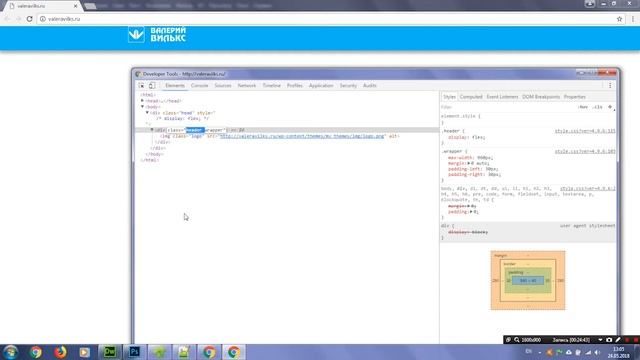Viewport: 640px width, 360px height.
Task: Click the network signal icon in the system tray
Action: click(588, 352)
